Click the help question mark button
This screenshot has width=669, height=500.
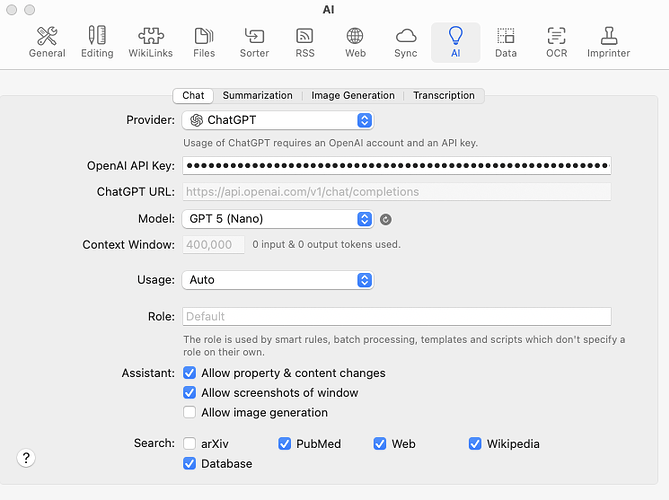[26, 458]
